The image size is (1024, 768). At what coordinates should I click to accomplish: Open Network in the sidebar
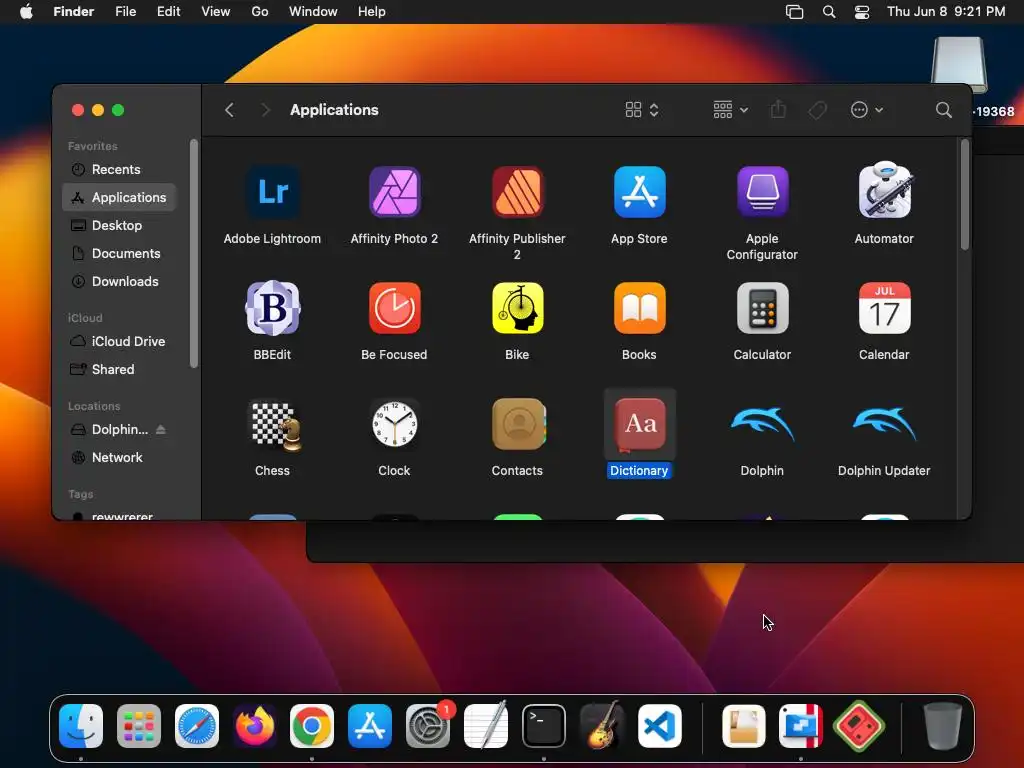click(x=119, y=458)
